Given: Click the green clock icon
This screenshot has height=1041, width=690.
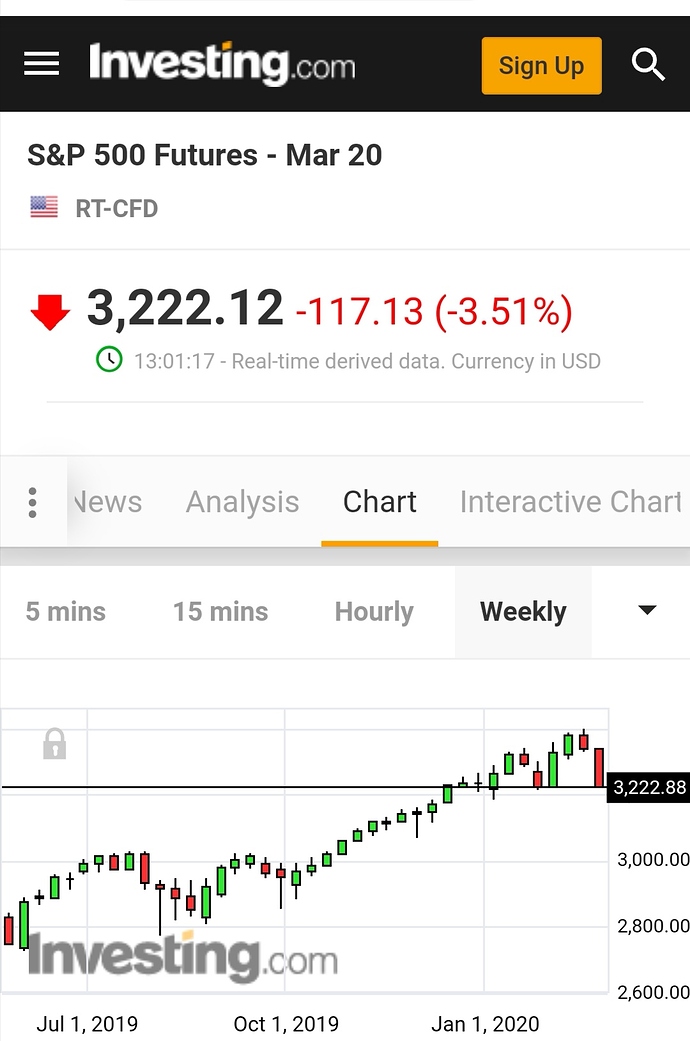Looking at the screenshot, I should tap(109, 360).
